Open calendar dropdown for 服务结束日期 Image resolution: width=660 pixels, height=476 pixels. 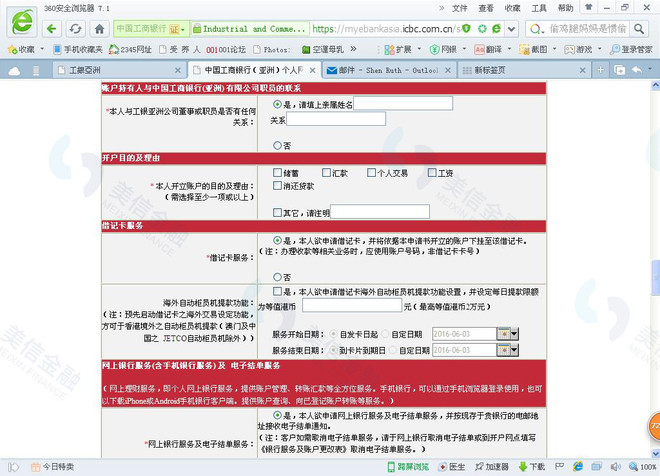[x=508, y=350]
